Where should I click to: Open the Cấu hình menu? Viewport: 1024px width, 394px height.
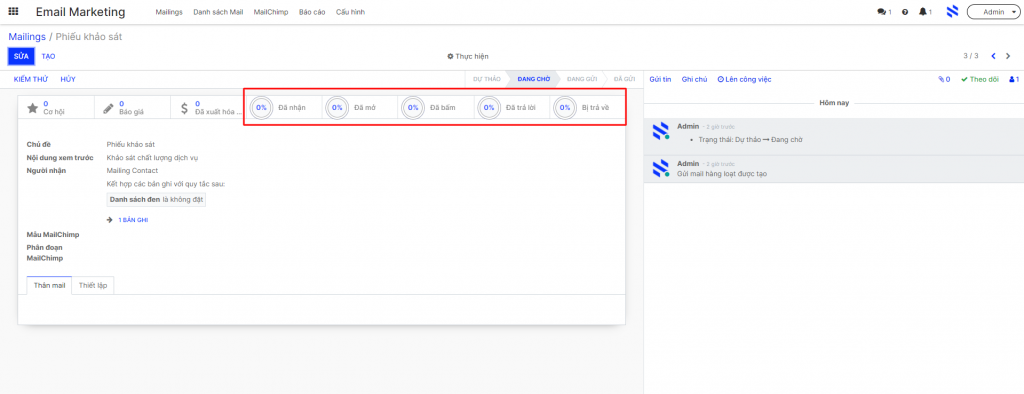click(x=351, y=12)
